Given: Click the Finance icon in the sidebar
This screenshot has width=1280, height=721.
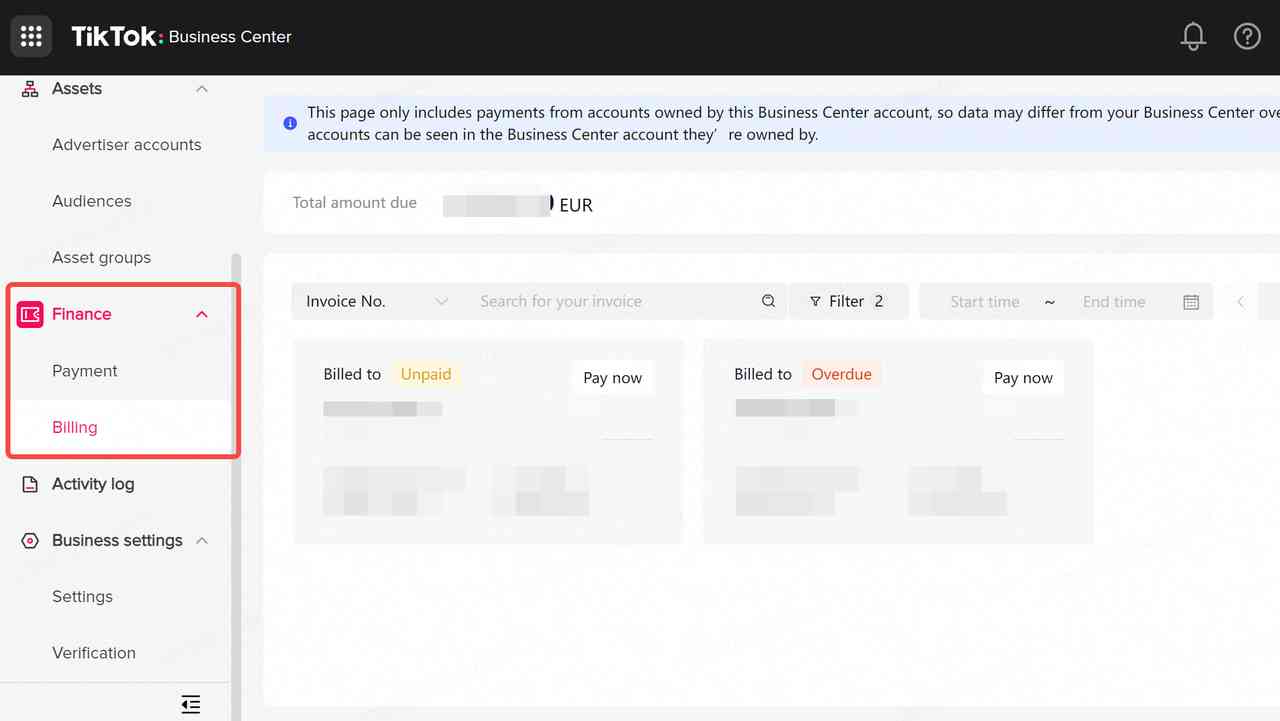Looking at the screenshot, I should coord(29,313).
